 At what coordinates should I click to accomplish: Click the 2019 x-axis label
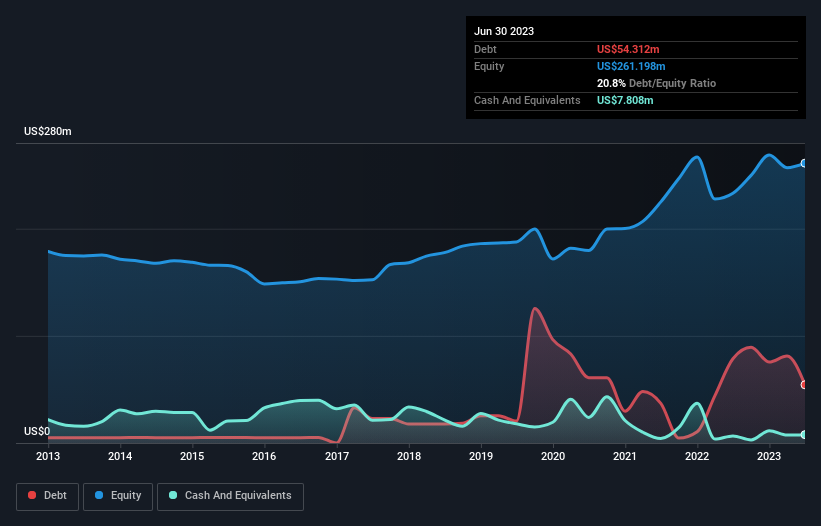(x=481, y=456)
